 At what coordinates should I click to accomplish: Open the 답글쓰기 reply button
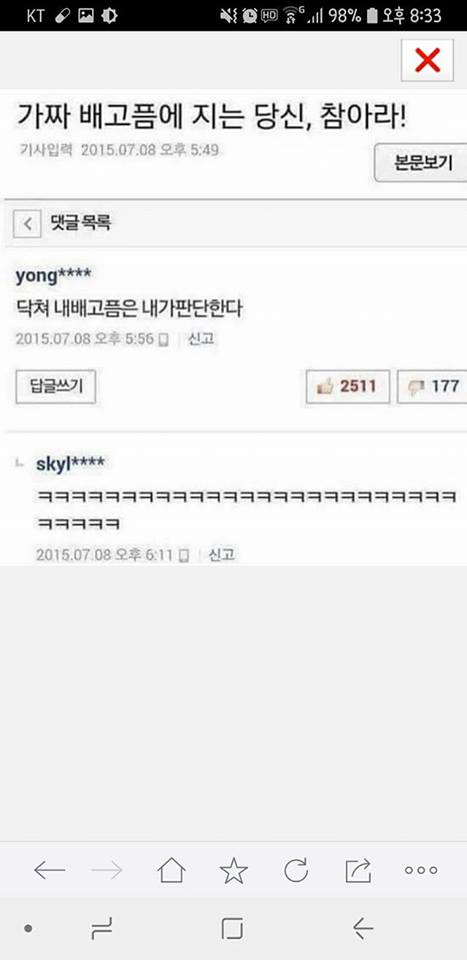pyautogui.click(x=56, y=387)
